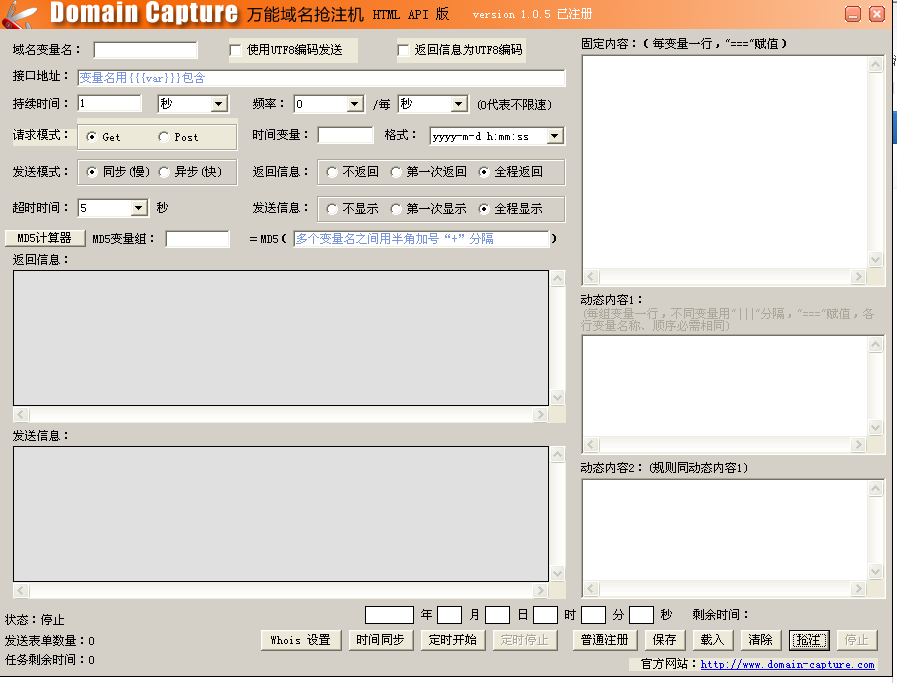Open the MD5计算器 button
Image resolution: width=897 pixels, height=683 pixels.
click(x=45, y=238)
